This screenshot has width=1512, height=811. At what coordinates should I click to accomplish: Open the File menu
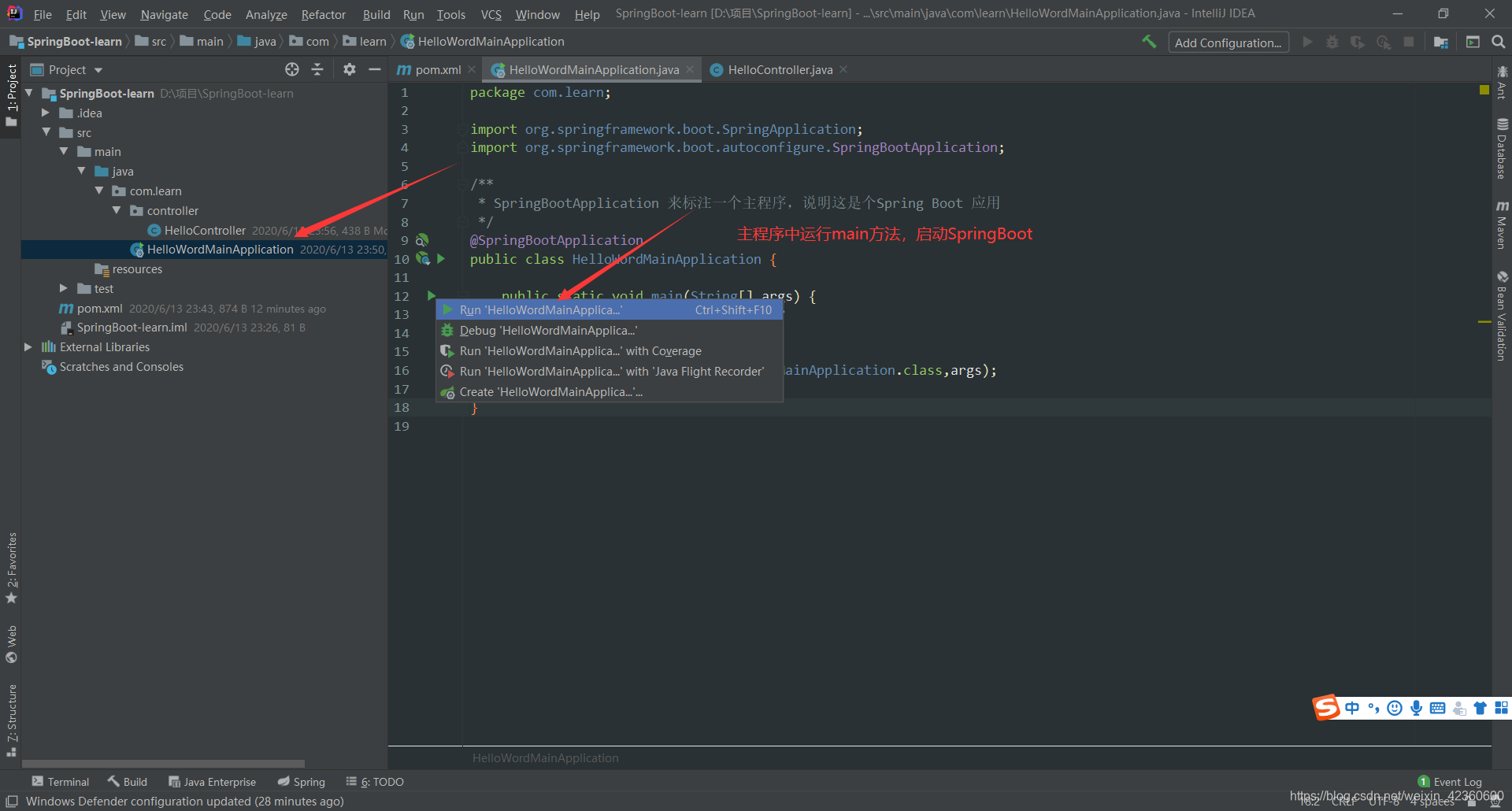[x=43, y=14]
